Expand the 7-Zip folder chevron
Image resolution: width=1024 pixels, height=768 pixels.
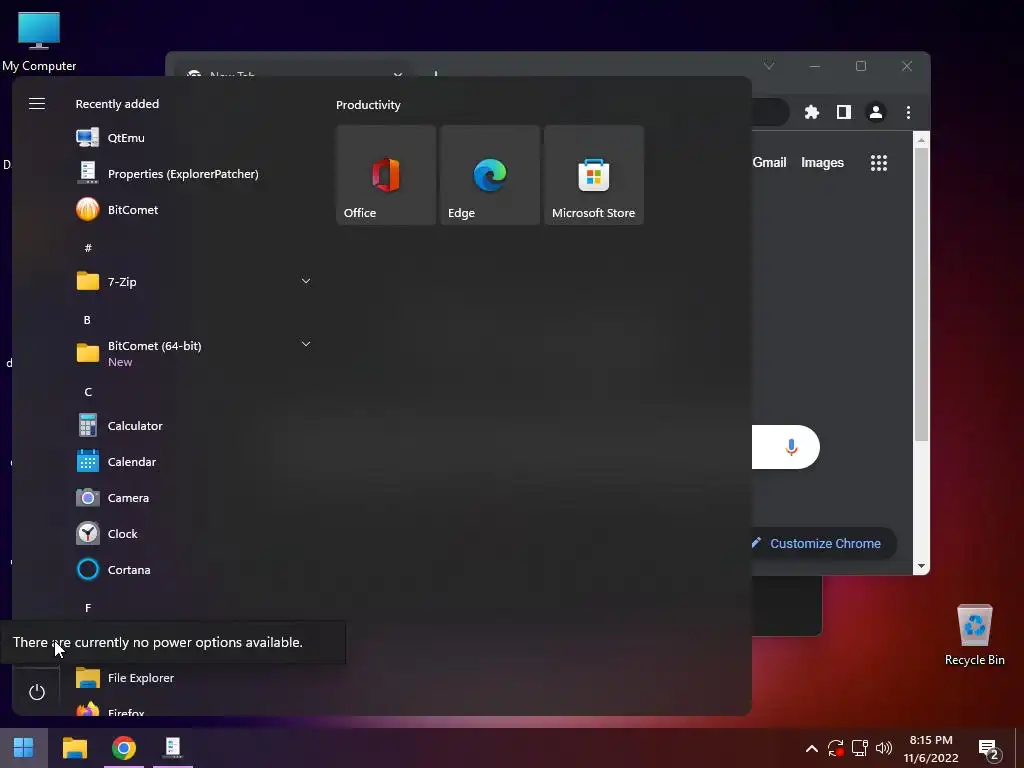(x=306, y=281)
